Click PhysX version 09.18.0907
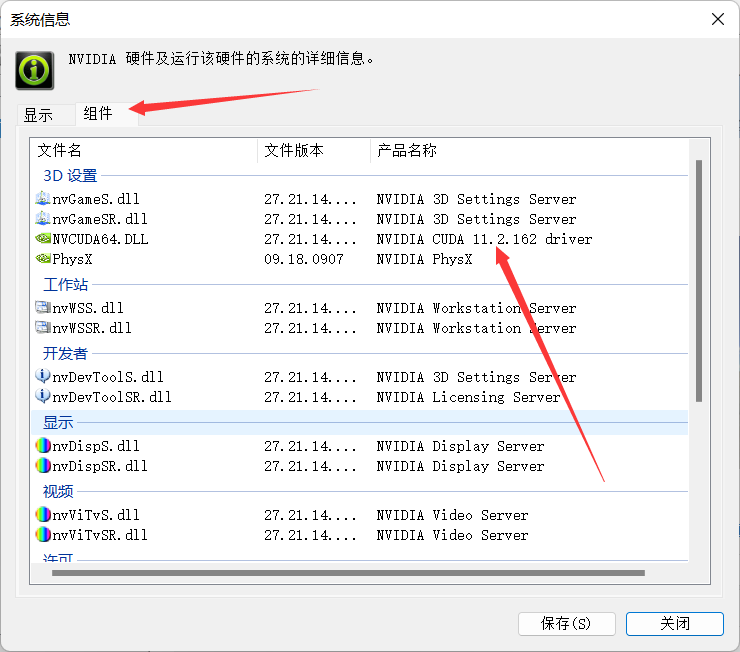The height and width of the screenshot is (652, 740). pyautogui.click(x=303, y=259)
